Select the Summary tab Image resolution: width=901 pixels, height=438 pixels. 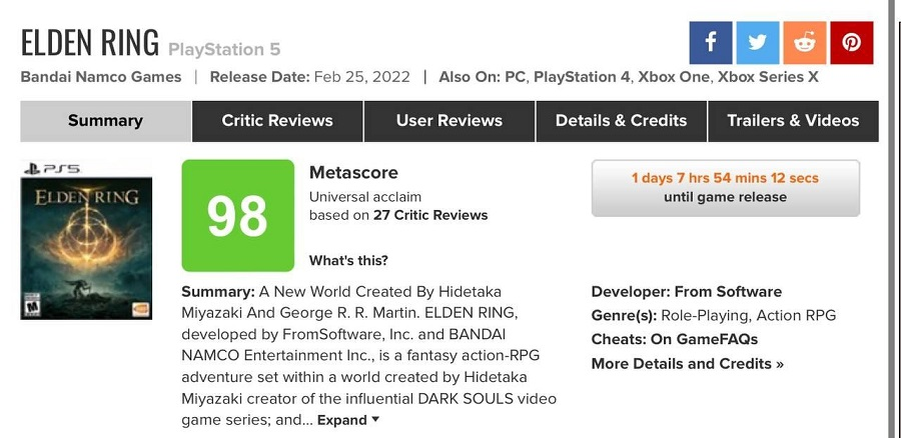pos(105,121)
